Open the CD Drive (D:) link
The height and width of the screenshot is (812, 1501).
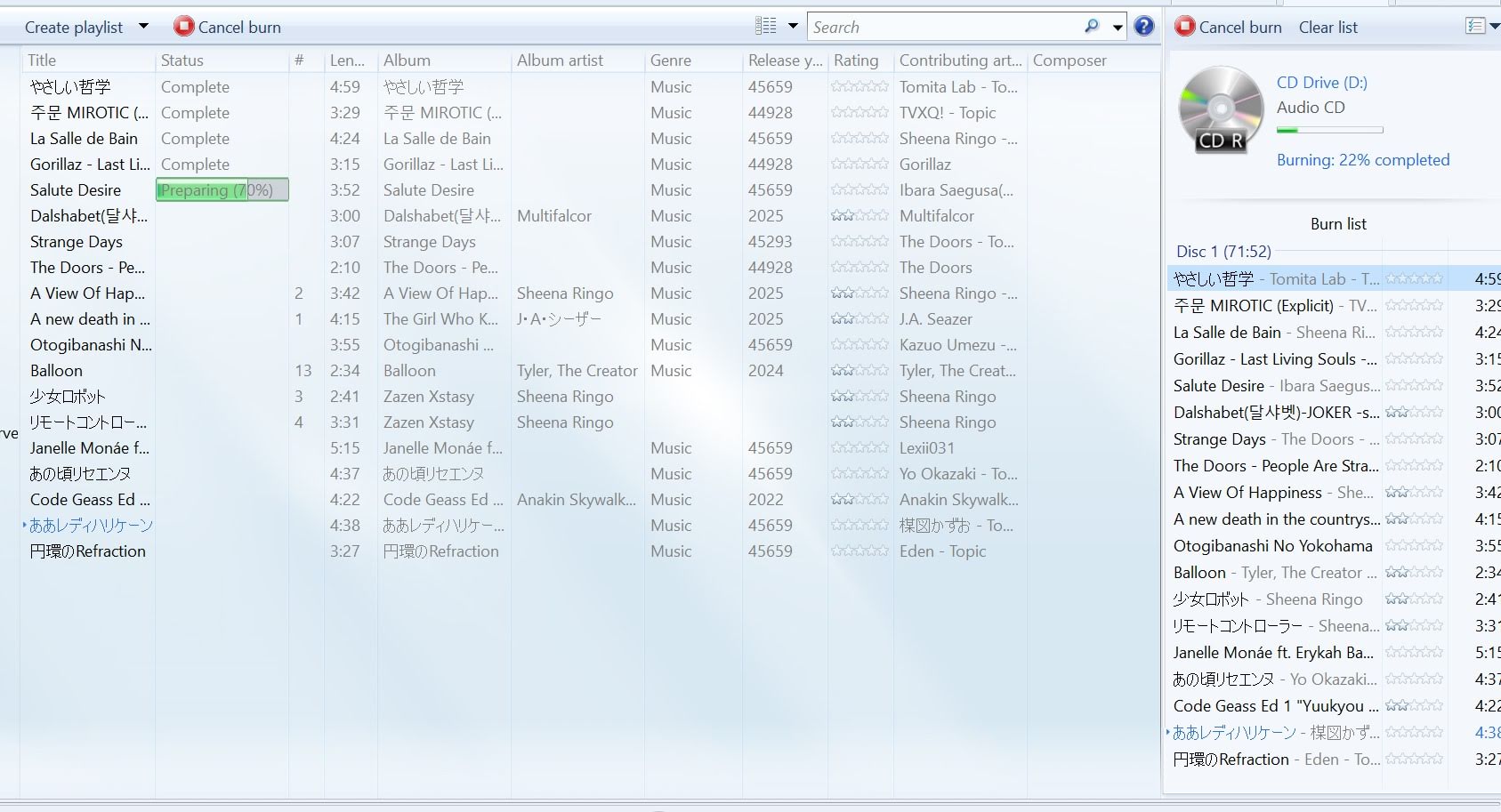click(1321, 83)
